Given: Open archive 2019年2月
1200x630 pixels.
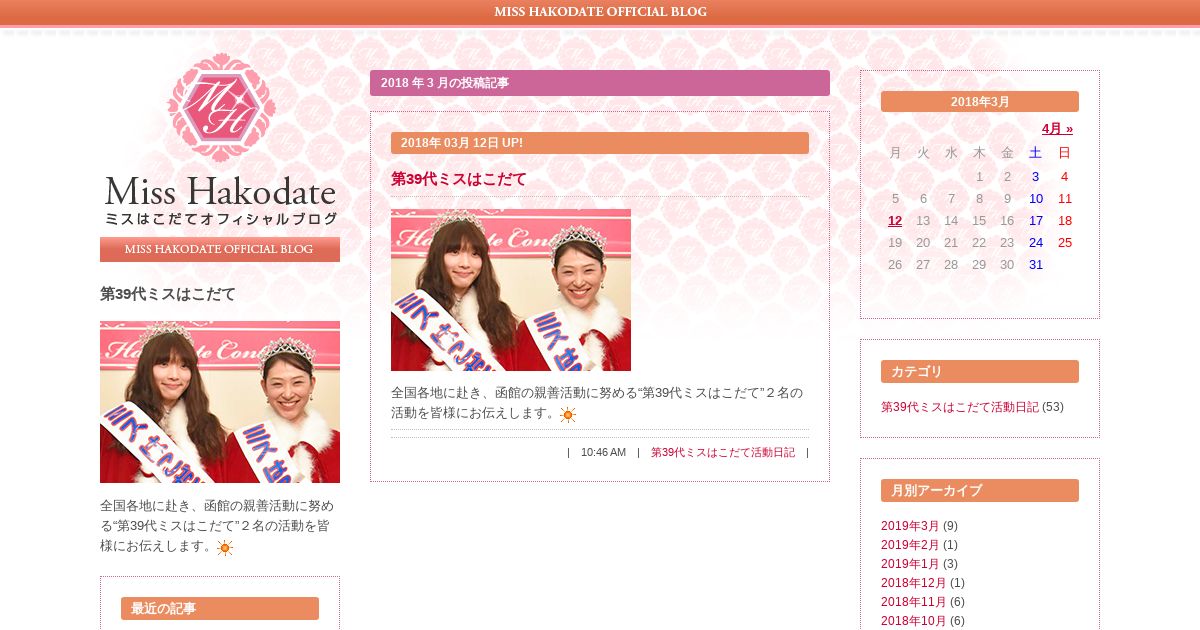Looking at the screenshot, I should (910, 545).
